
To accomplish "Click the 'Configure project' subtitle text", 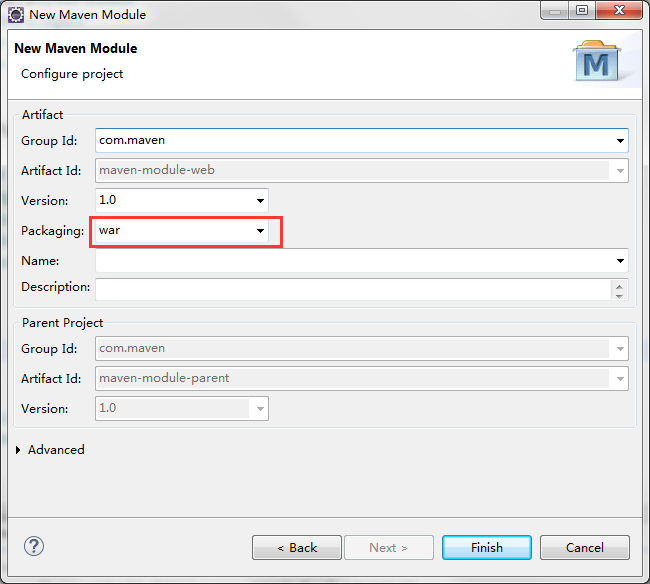I will [x=72, y=74].
